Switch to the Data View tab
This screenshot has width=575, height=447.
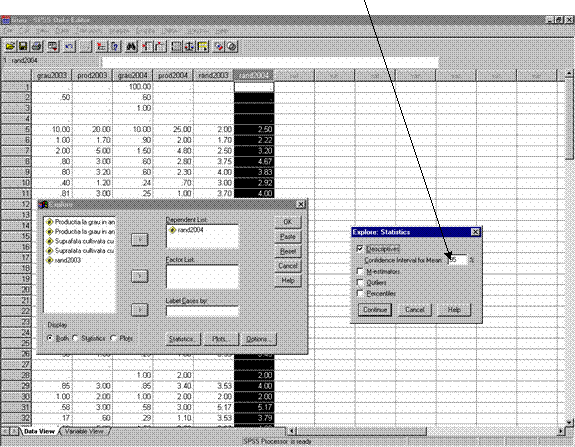pos(39,431)
